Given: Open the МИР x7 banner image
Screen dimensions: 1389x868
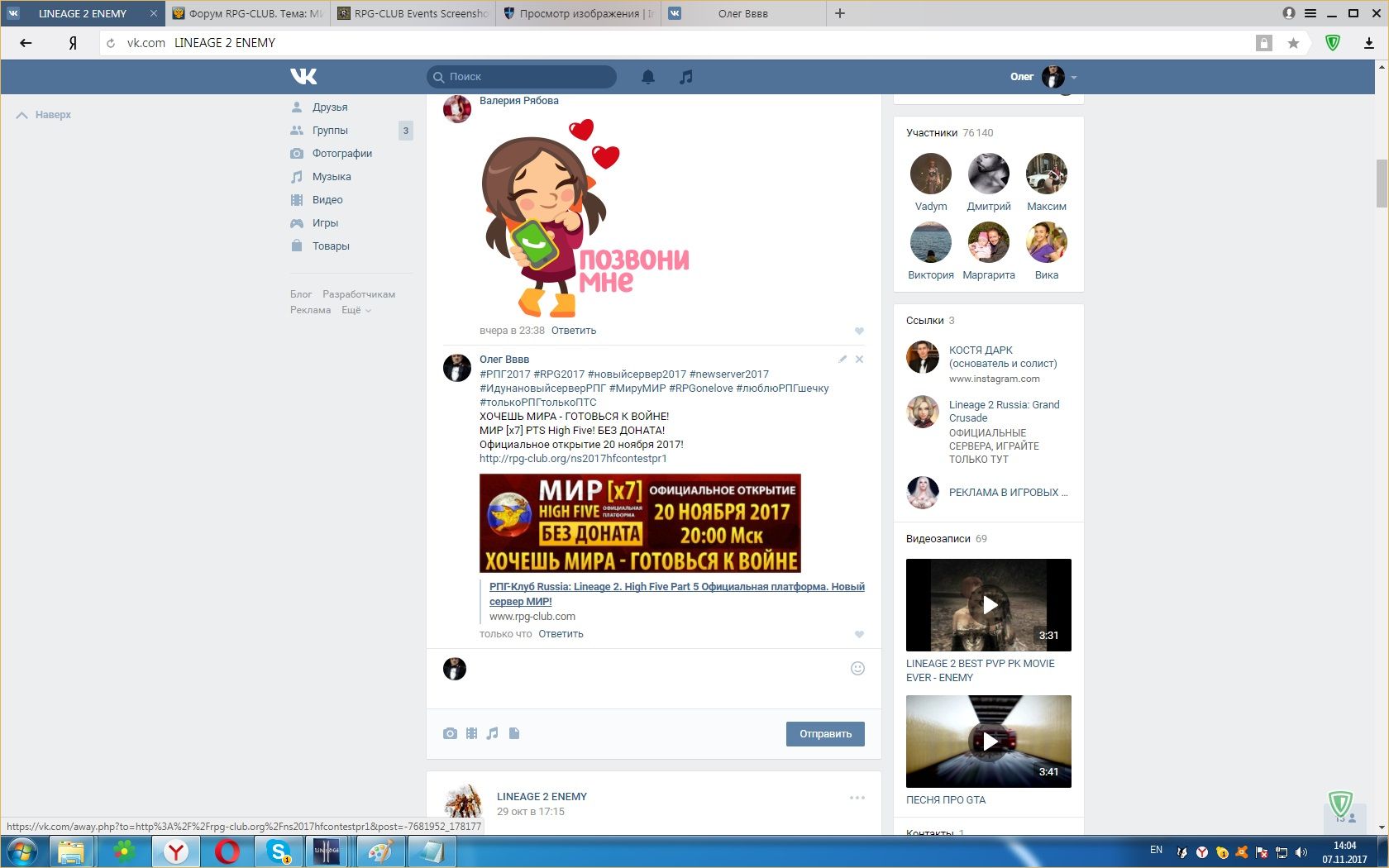Looking at the screenshot, I should (640, 523).
